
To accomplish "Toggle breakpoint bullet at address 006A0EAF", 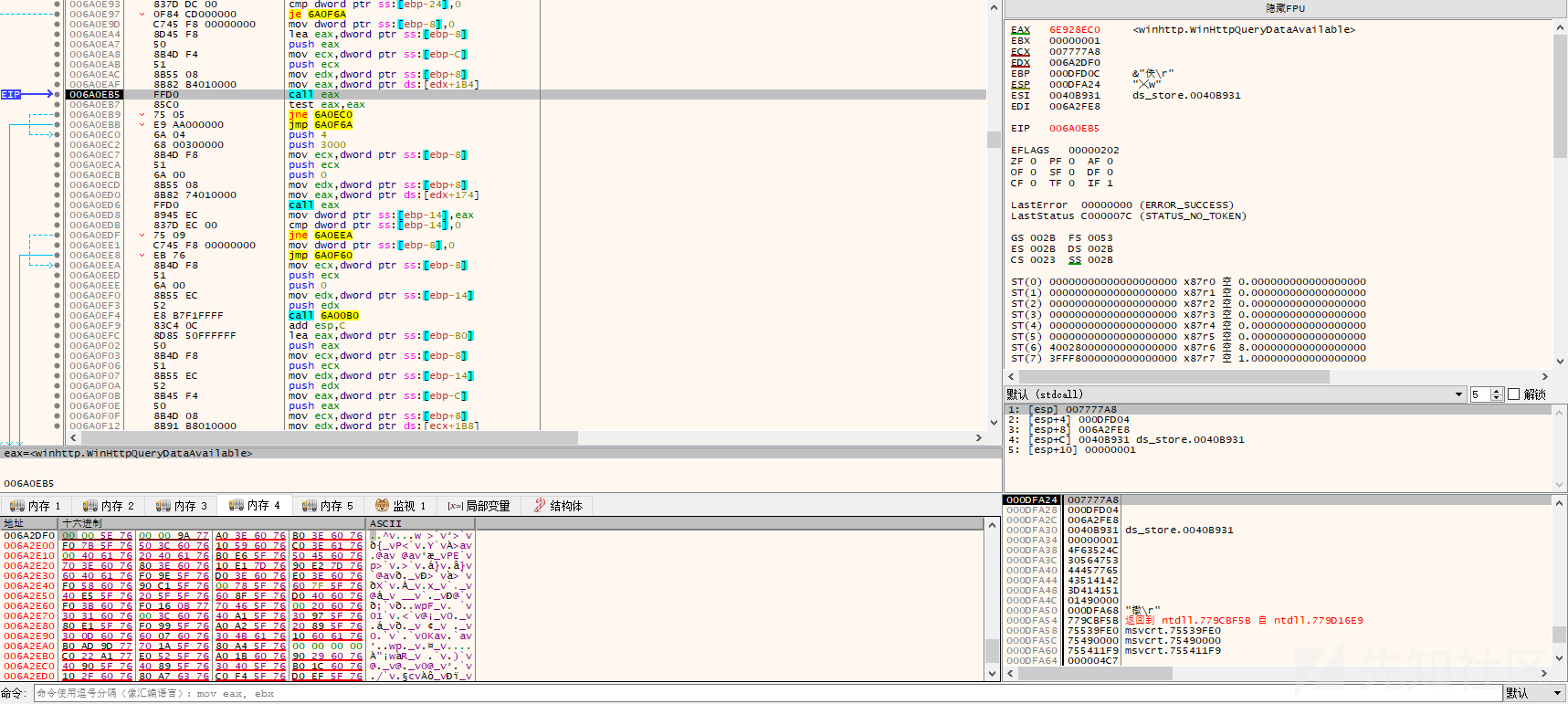I will click(x=58, y=84).
